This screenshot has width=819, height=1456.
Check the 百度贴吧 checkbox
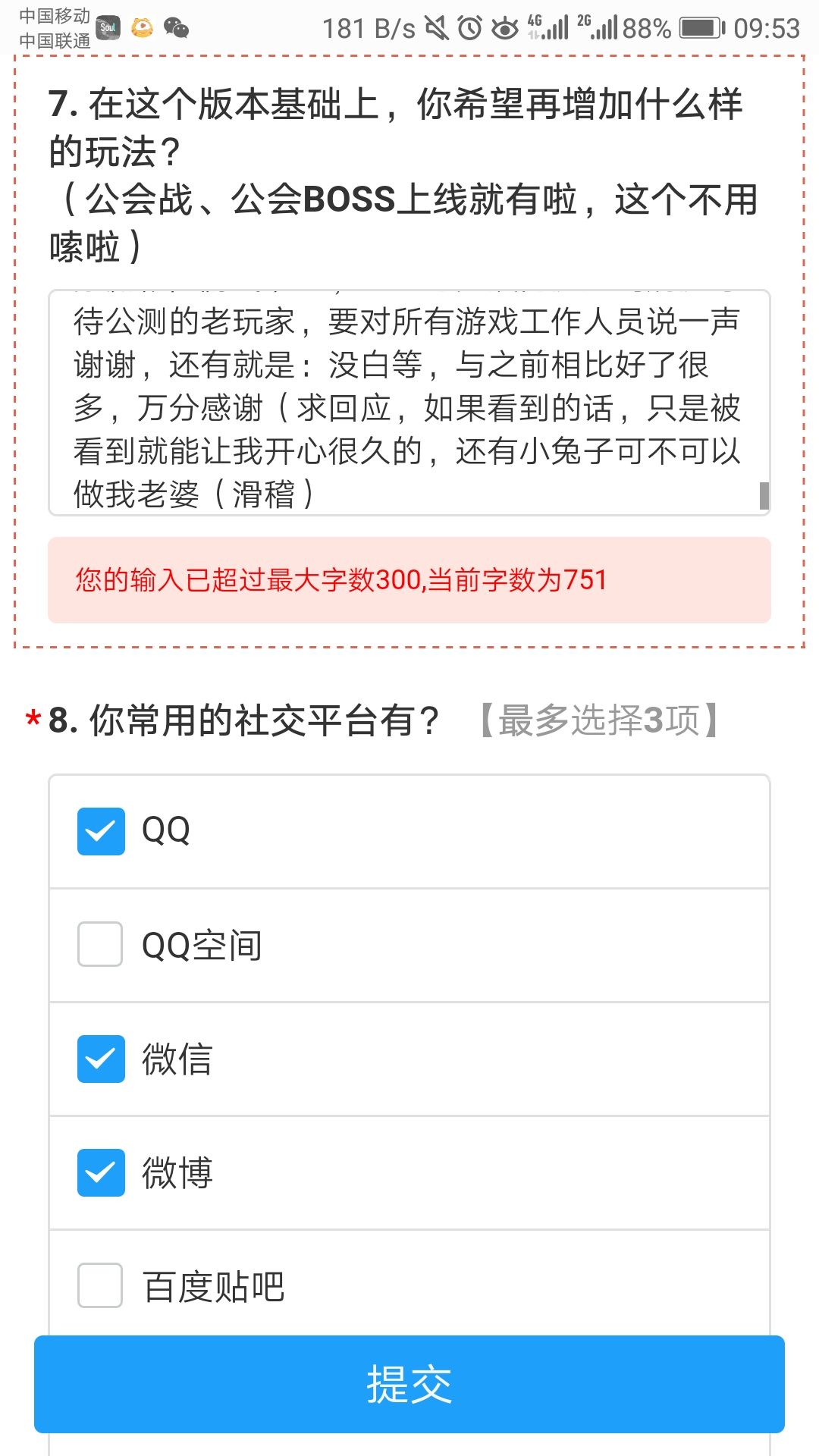[100, 1285]
